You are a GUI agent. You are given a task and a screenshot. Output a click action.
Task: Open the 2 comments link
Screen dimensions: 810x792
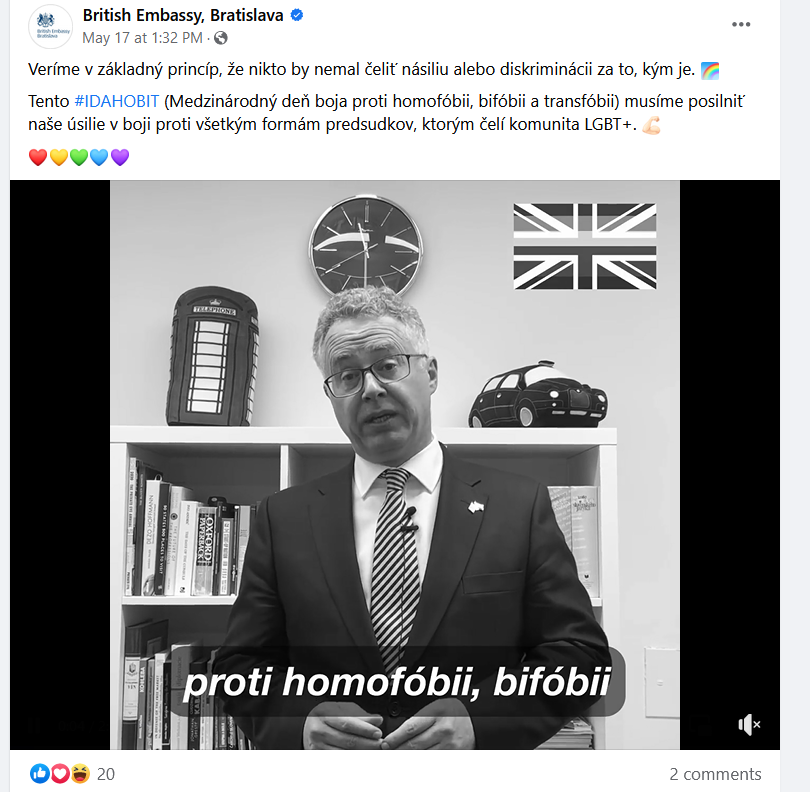(x=715, y=774)
